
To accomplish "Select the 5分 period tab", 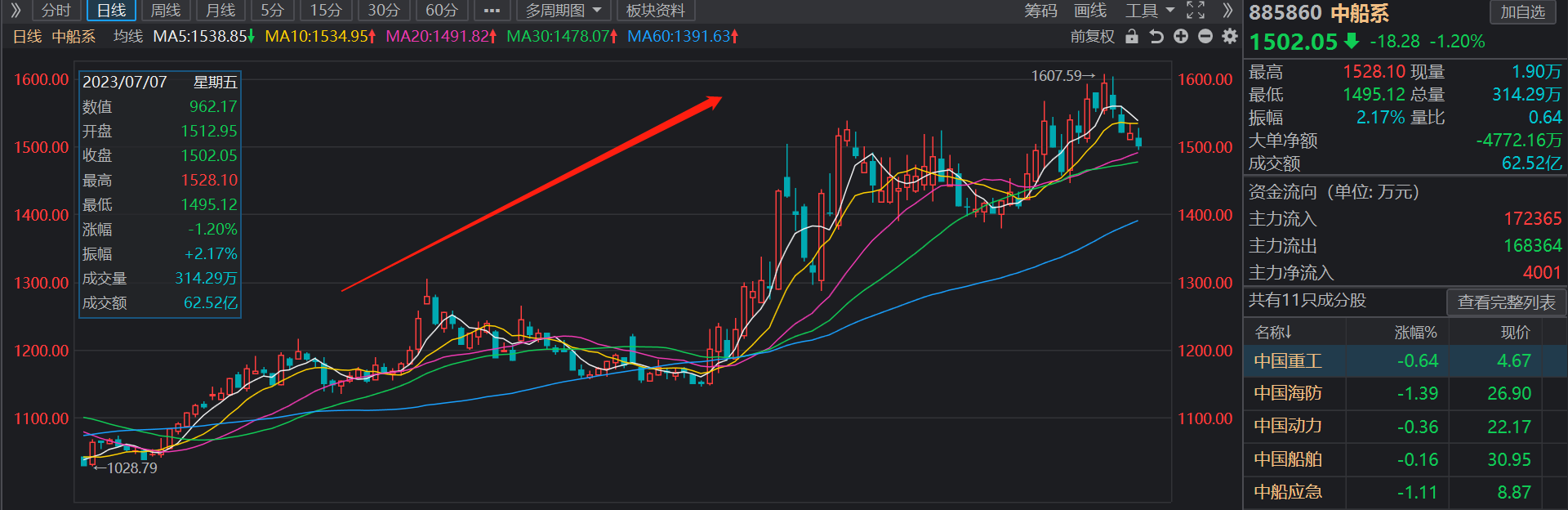I will click(x=273, y=11).
